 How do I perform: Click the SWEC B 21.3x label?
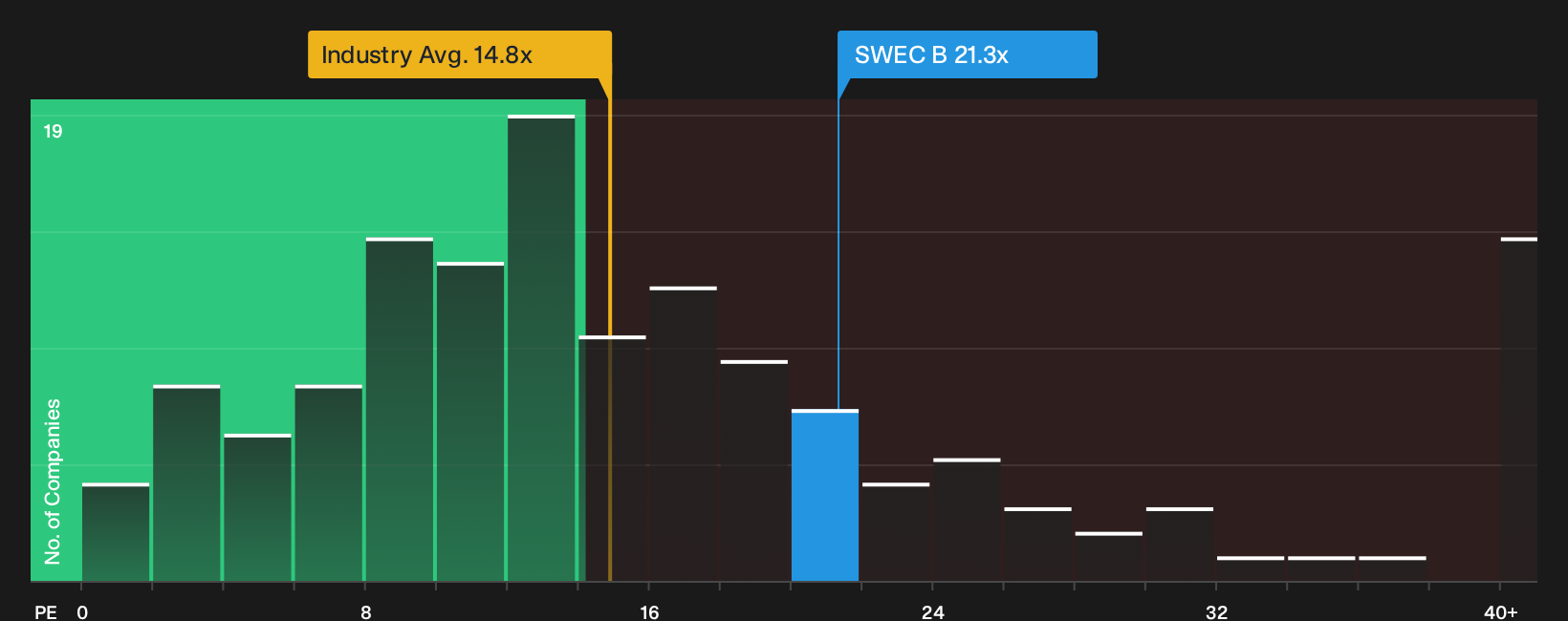968,54
